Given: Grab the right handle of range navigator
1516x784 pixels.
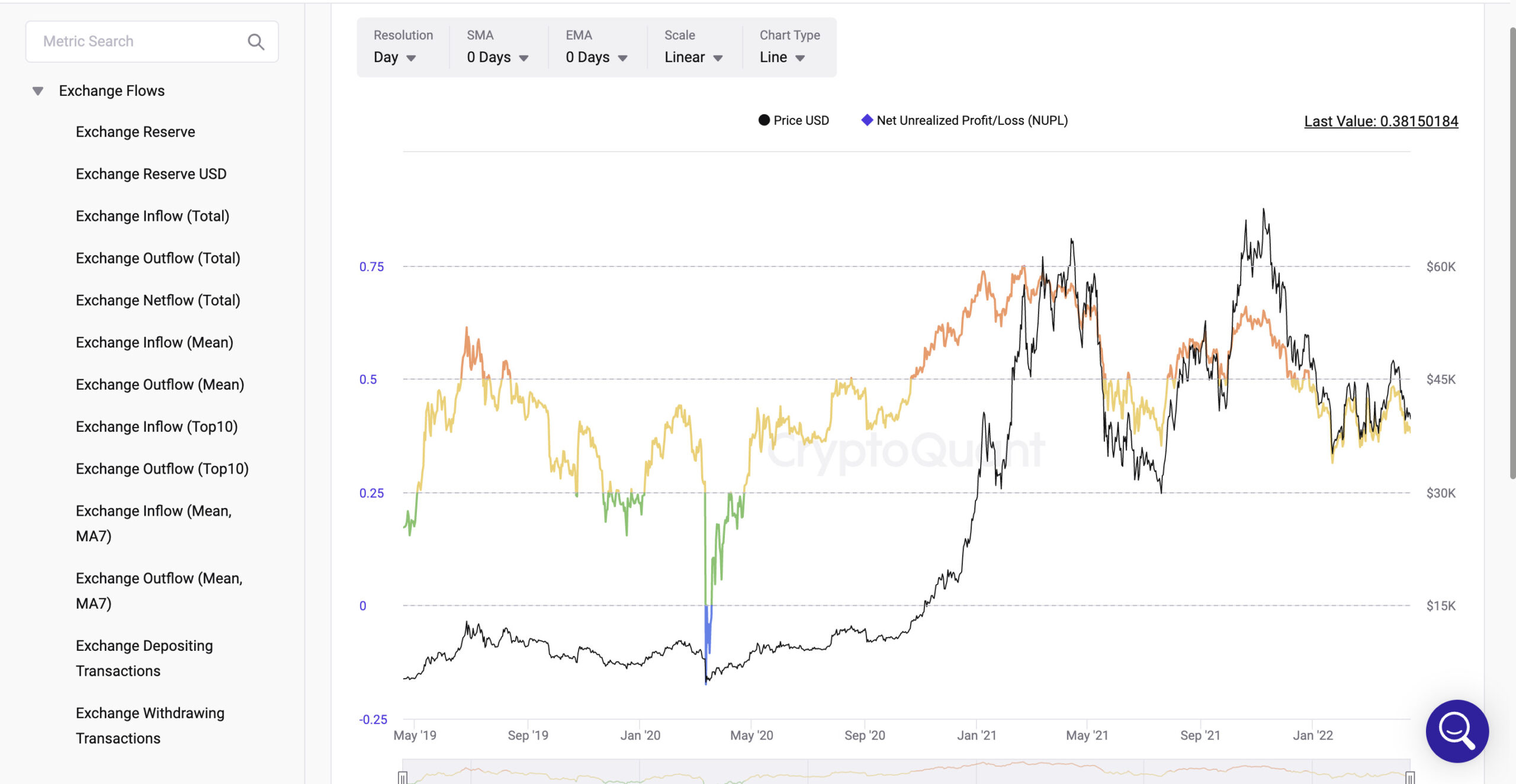Looking at the screenshot, I should (1410, 777).
